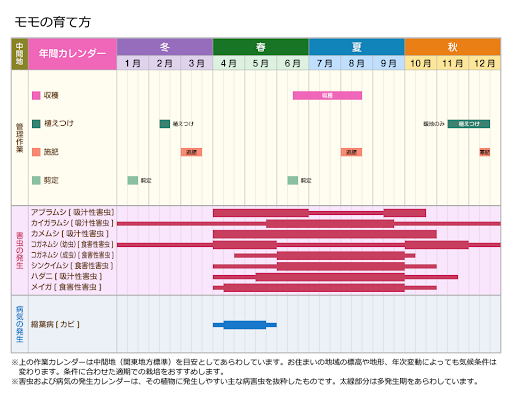Click the 年間カレンダー header cell

click(72, 54)
